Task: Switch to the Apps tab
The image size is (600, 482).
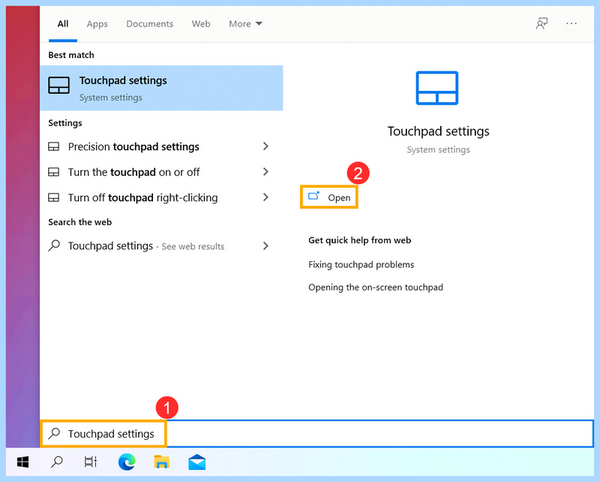Action: click(x=97, y=24)
